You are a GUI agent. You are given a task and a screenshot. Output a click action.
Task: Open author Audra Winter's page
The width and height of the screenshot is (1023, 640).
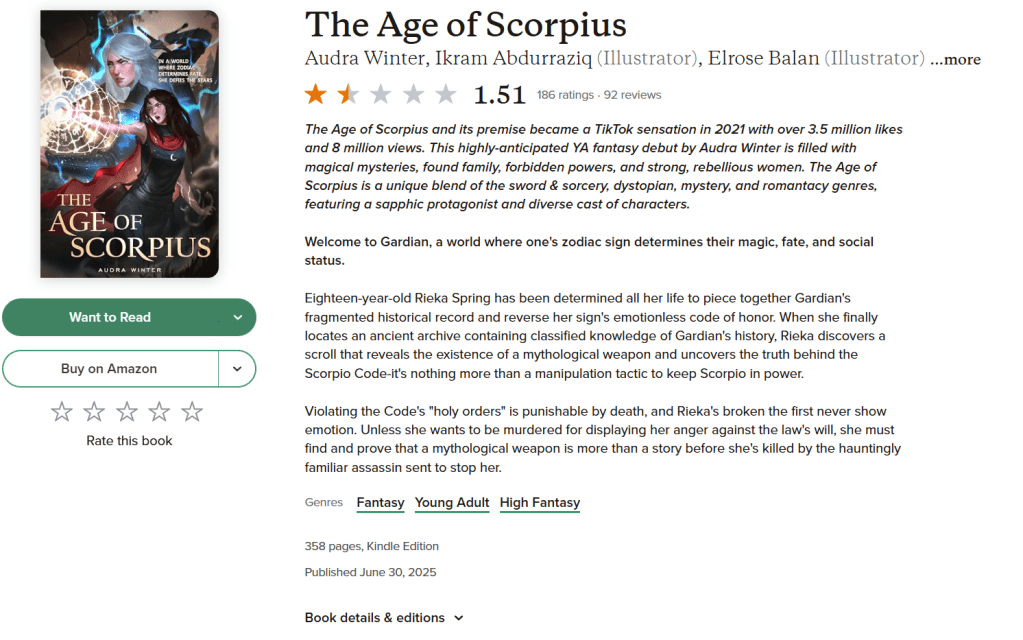tap(364, 58)
